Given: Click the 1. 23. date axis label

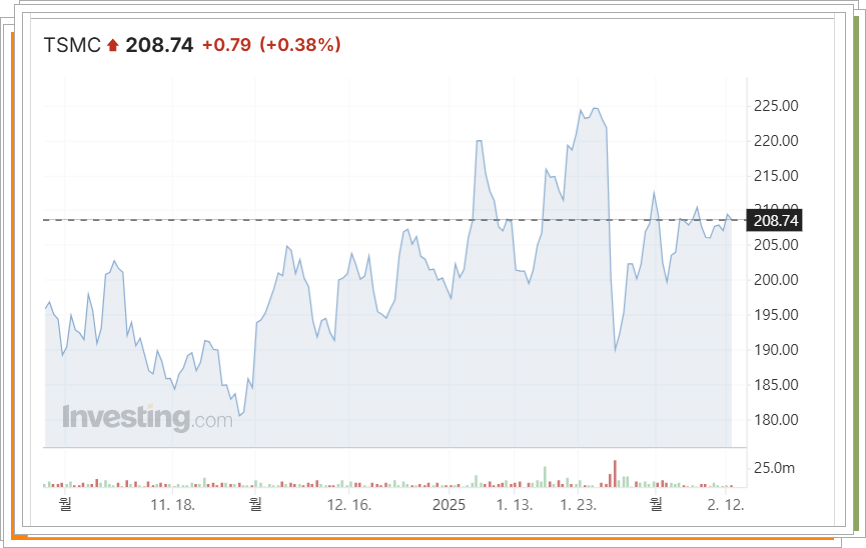Looking at the screenshot, I should [x=578, y=505].
